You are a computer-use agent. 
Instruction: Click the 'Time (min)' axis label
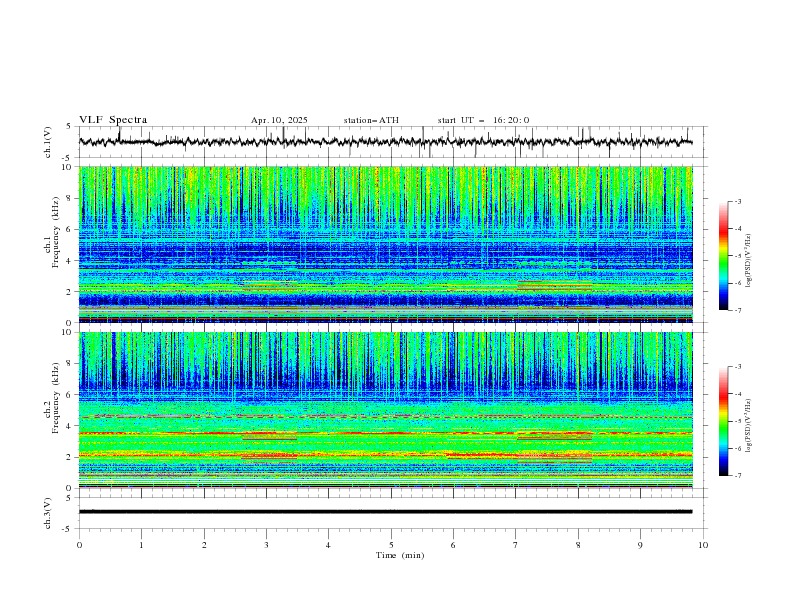tap(400, 555)
